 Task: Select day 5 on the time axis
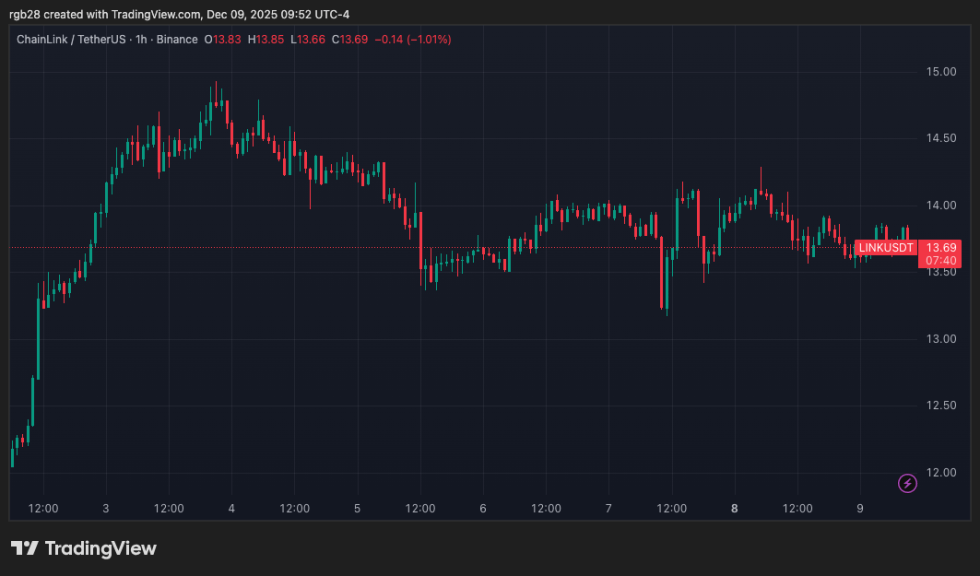357,508
